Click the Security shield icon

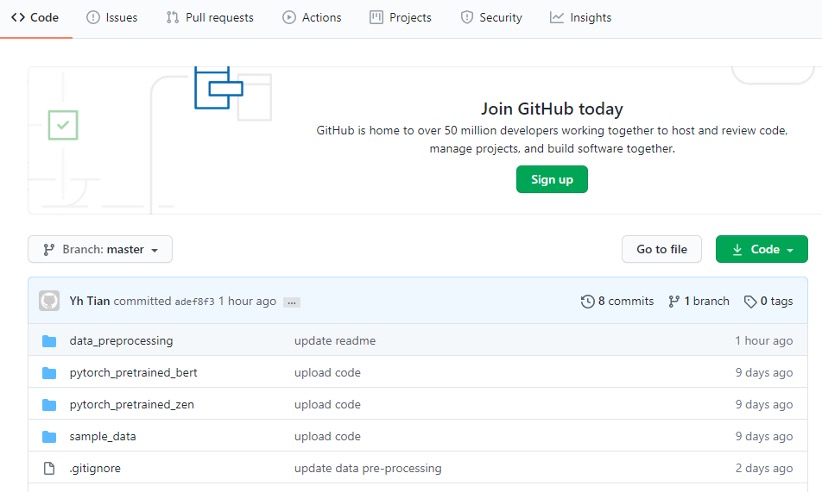pos(467,18)
